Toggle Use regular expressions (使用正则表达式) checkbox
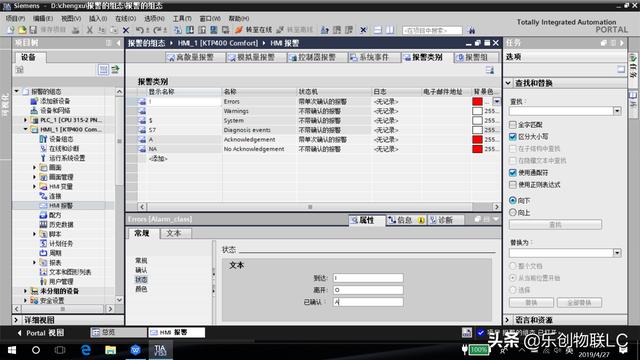This screenshot has height=360, width=640. tap(513, 185)
